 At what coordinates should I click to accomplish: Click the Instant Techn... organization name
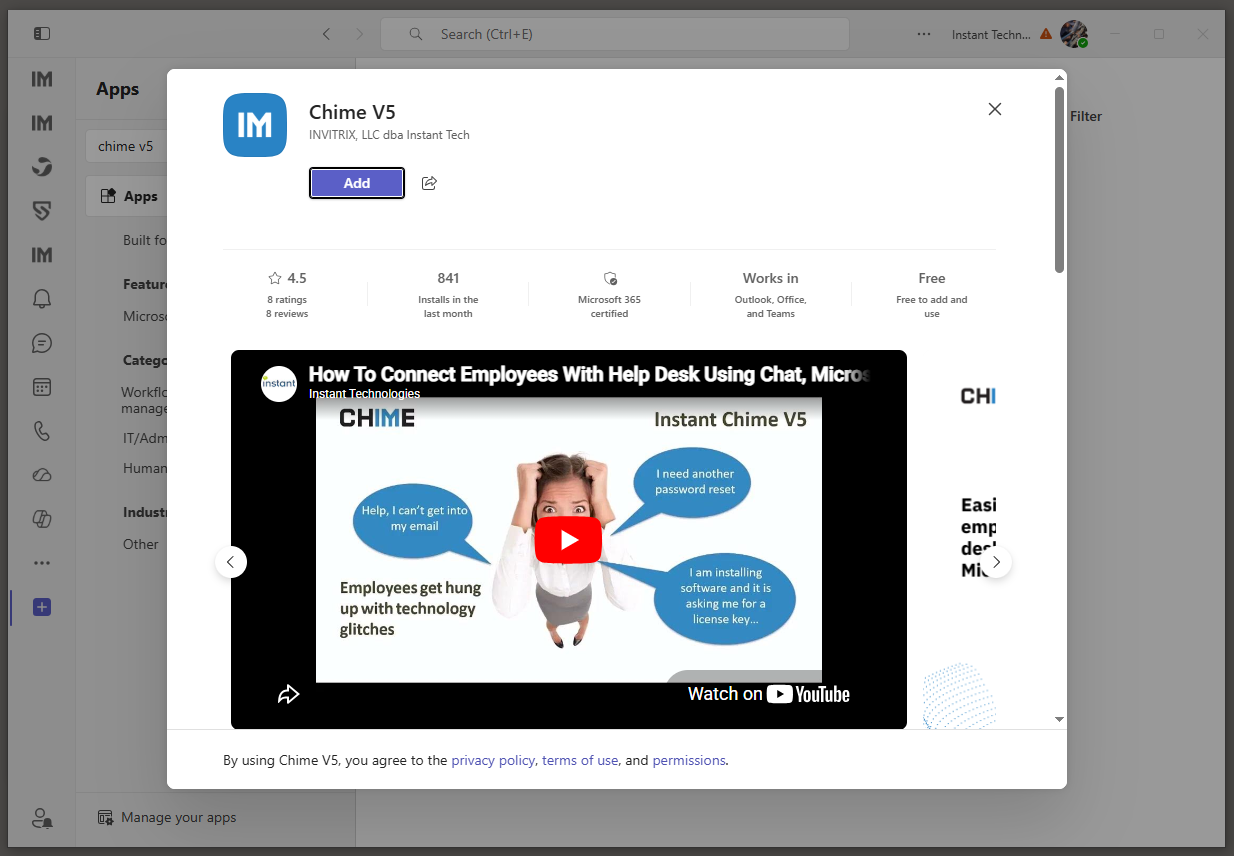click(991, 34)
